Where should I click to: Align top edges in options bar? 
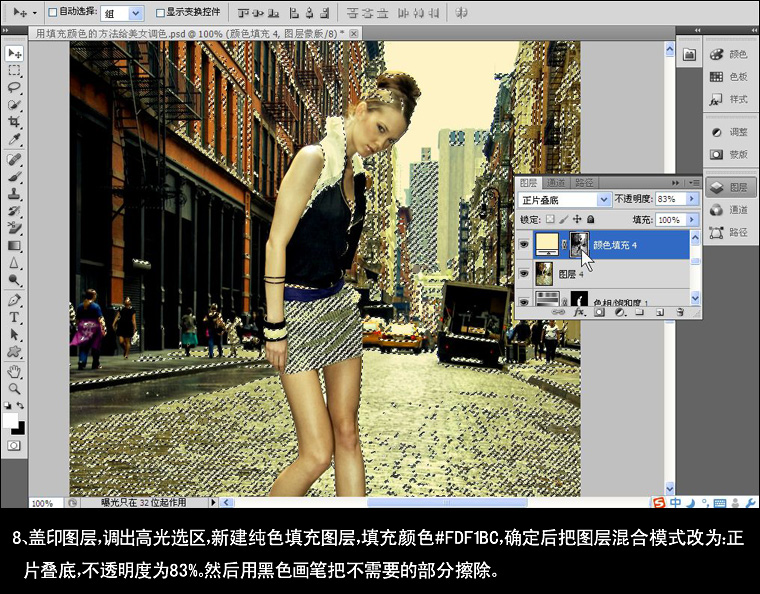coord(244,13)
